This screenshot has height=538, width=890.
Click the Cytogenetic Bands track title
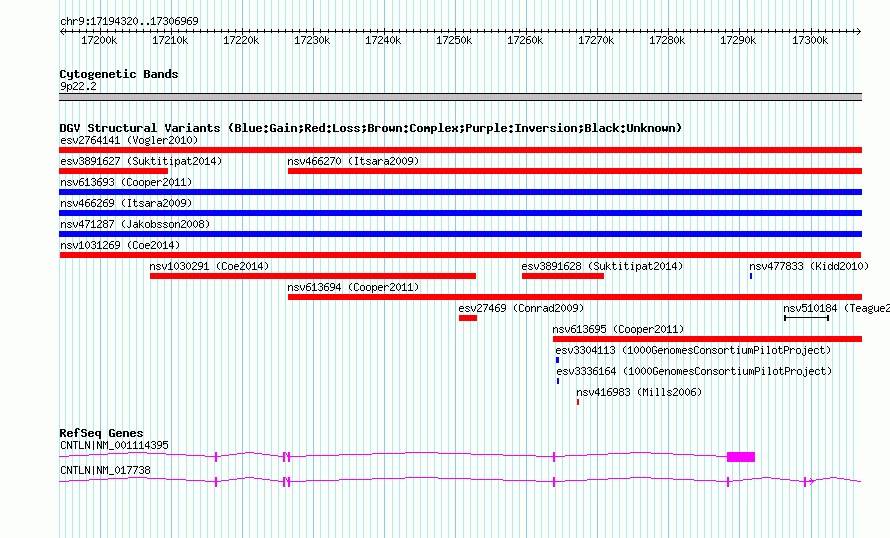pos(119,74)
